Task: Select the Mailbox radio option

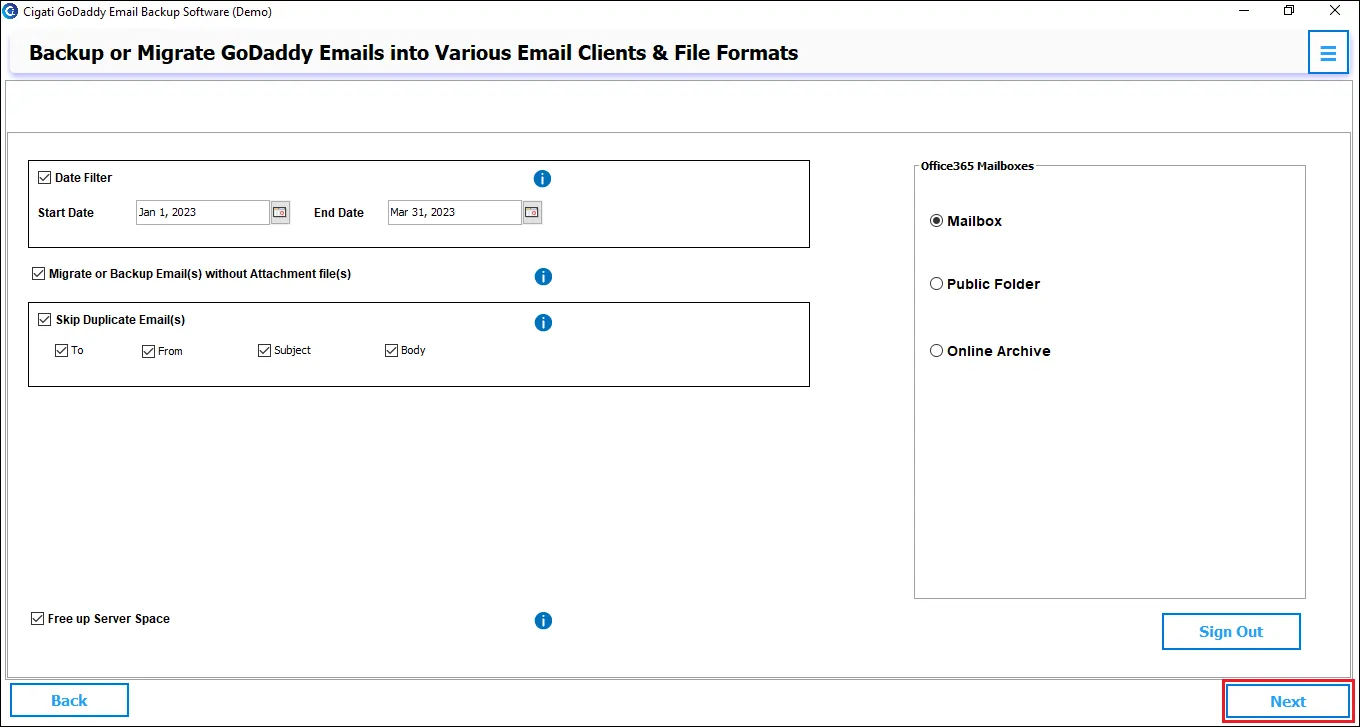Action: (x=936, y=221)
